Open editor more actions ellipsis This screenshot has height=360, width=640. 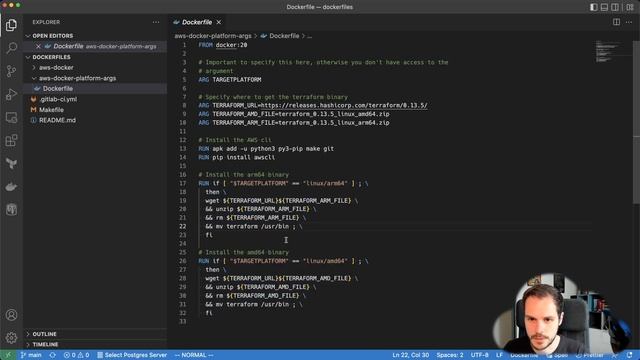(629, 22)
